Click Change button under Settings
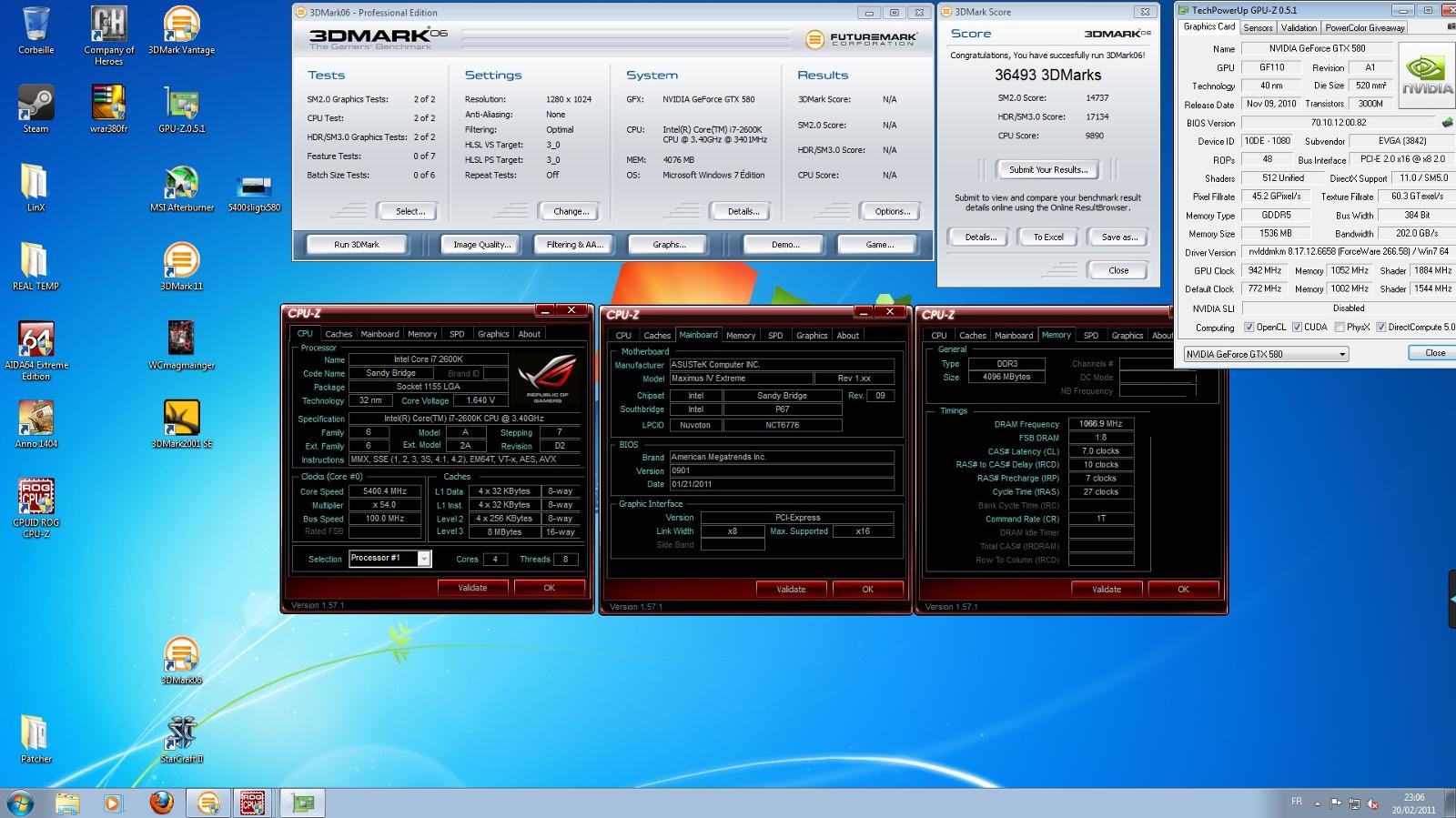1456x818 pixels. click(571, 211)
